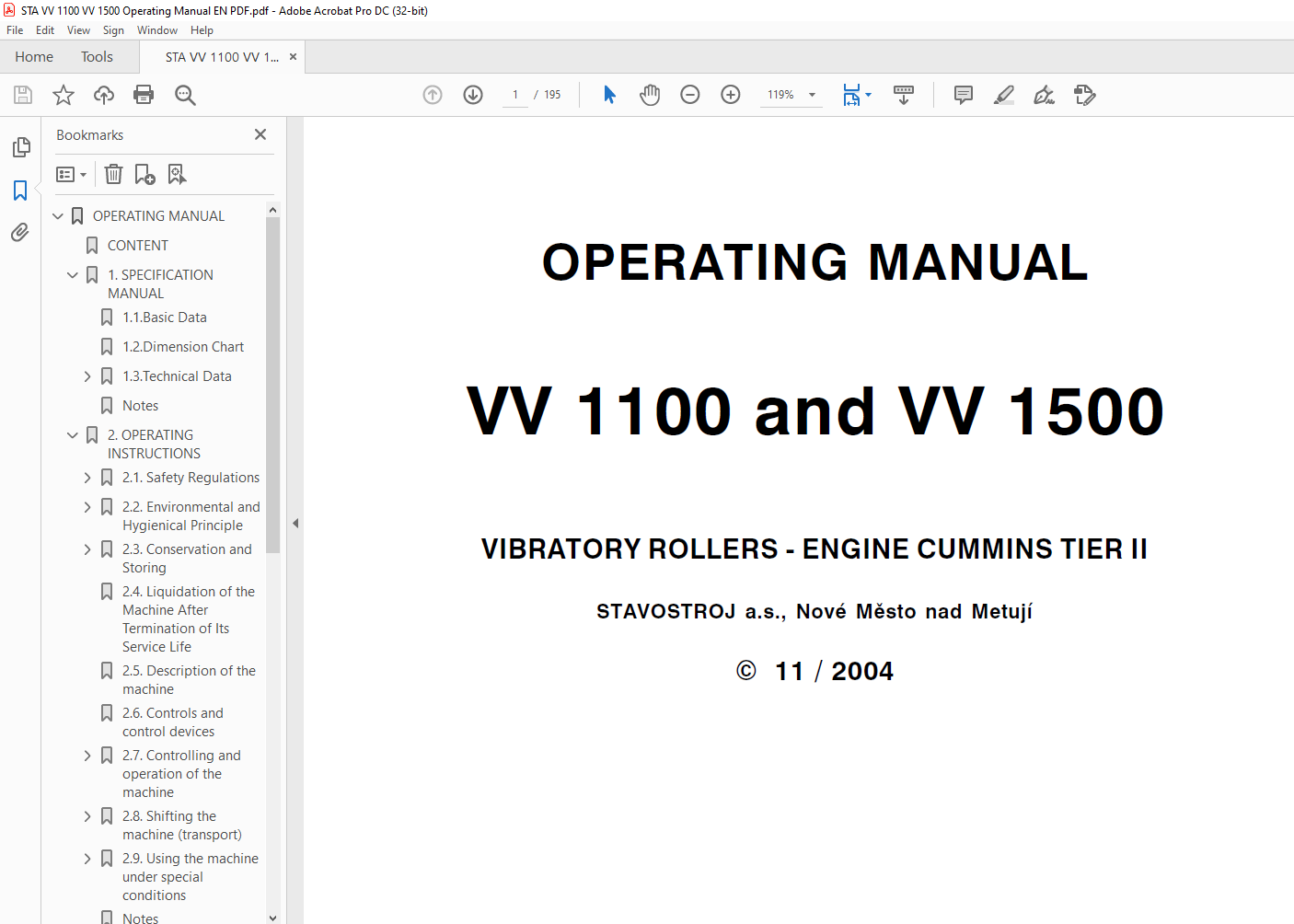The image size is (1294, 924).
Task: Open the Help menu
Action: click(202, 30)
